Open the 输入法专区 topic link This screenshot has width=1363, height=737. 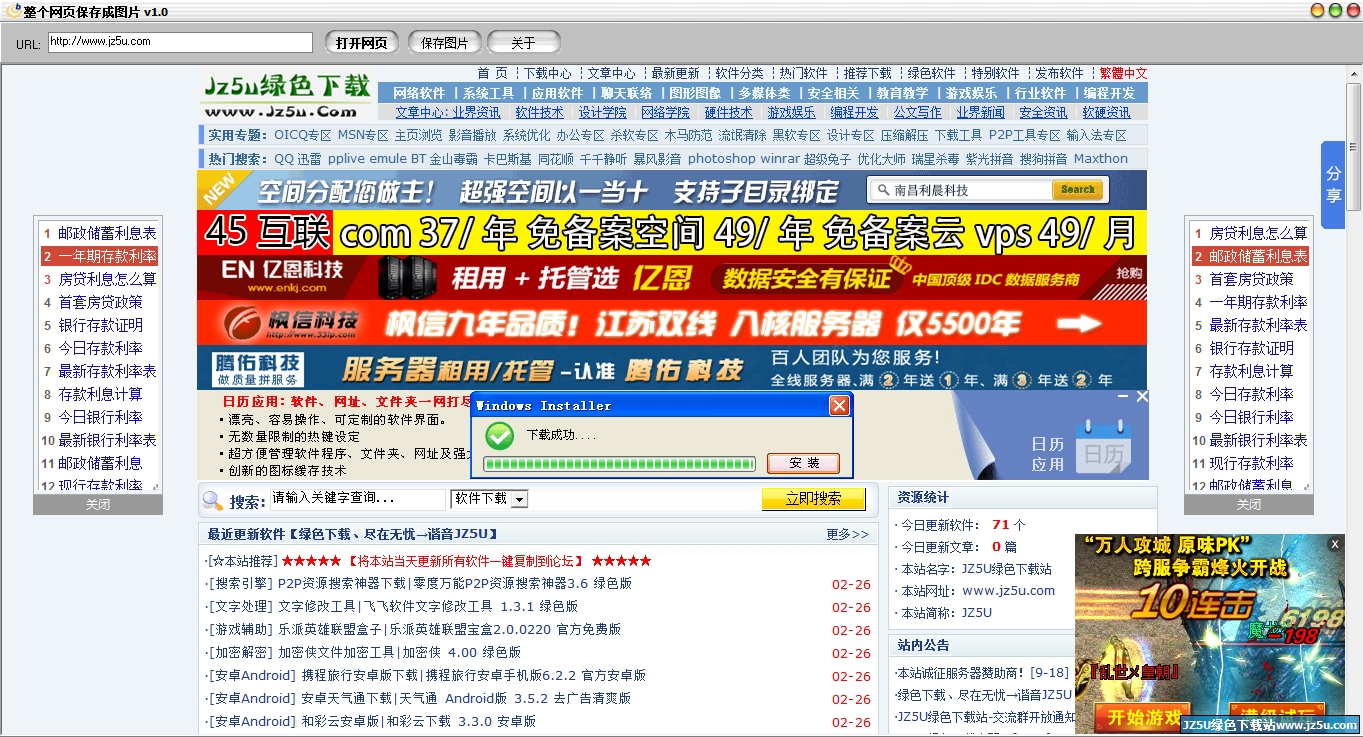(x=1096, y=135)
